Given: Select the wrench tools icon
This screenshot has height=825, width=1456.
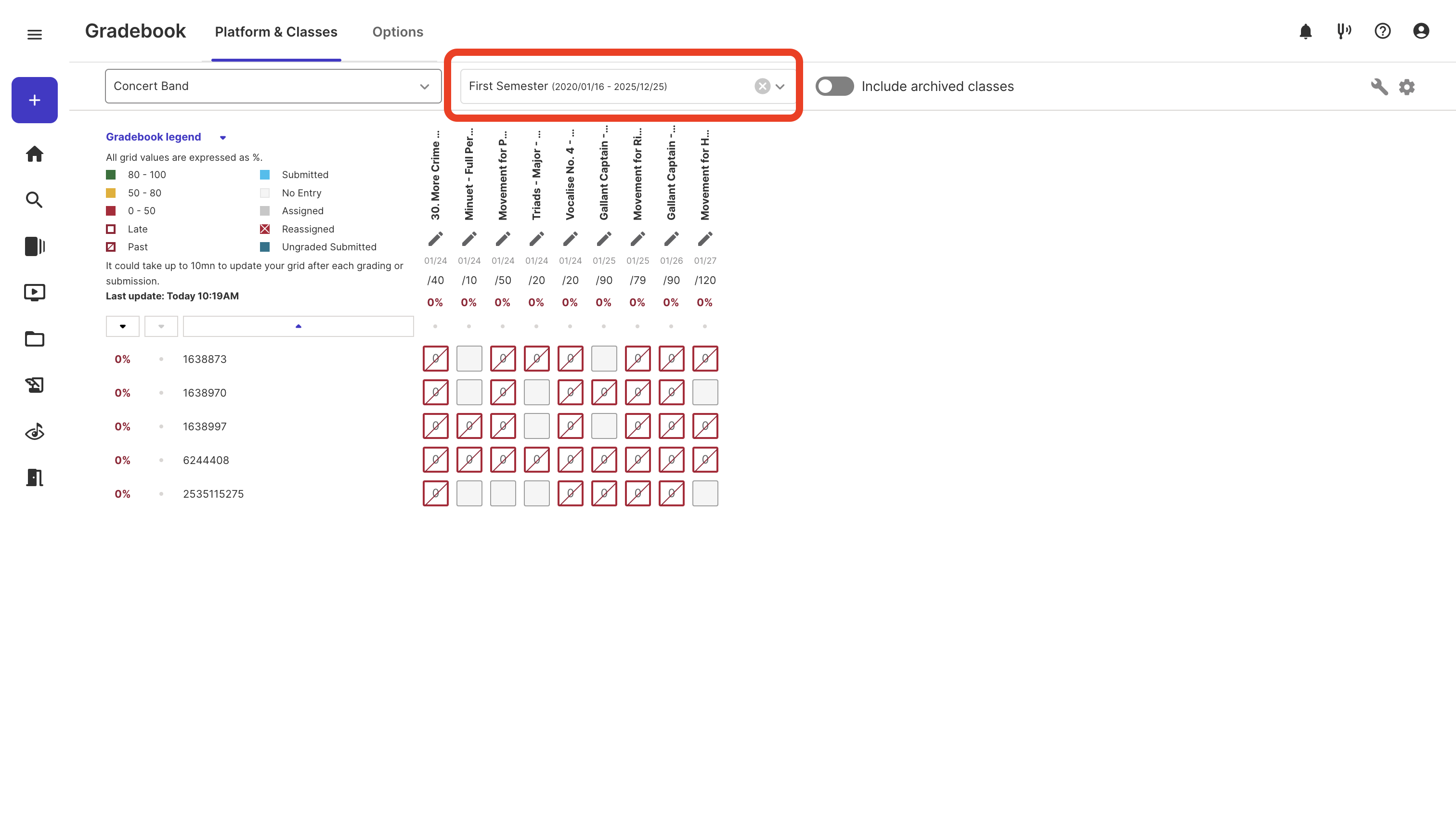Looking at the screenshot, I should [1380, 87].
